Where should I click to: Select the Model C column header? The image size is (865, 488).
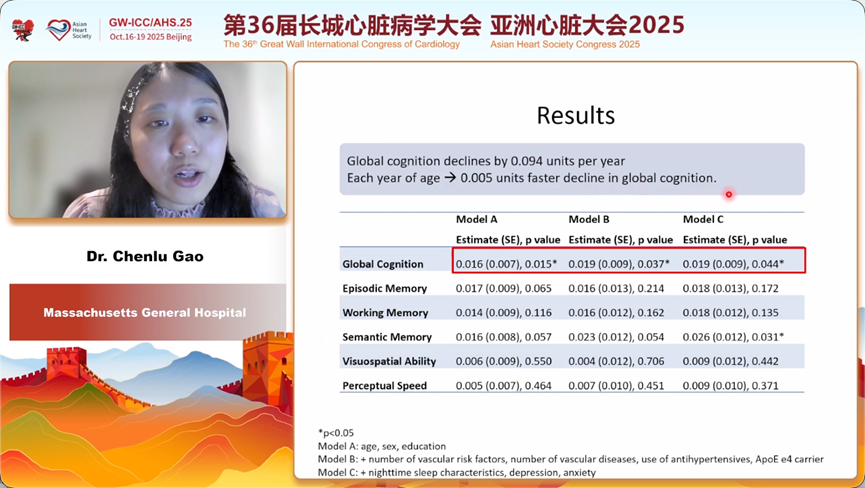click(703, 219)
